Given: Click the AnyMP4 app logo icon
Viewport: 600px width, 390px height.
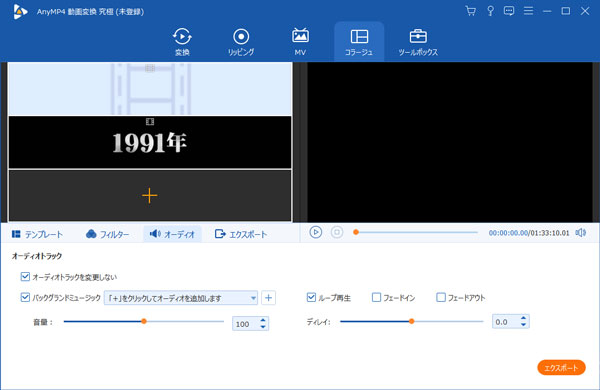Looking at the screenshot, I should pos(20,11).
